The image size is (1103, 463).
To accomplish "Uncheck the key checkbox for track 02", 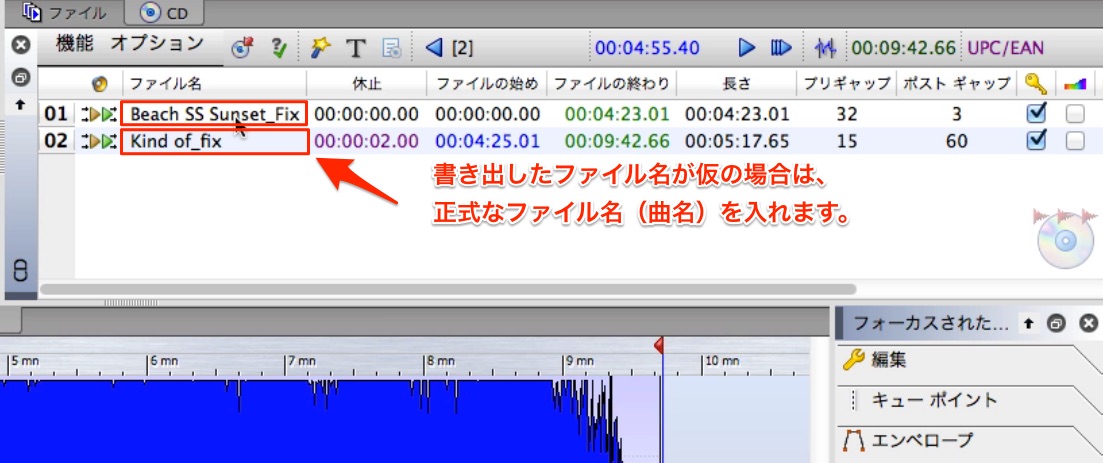I will [1036, 141].
